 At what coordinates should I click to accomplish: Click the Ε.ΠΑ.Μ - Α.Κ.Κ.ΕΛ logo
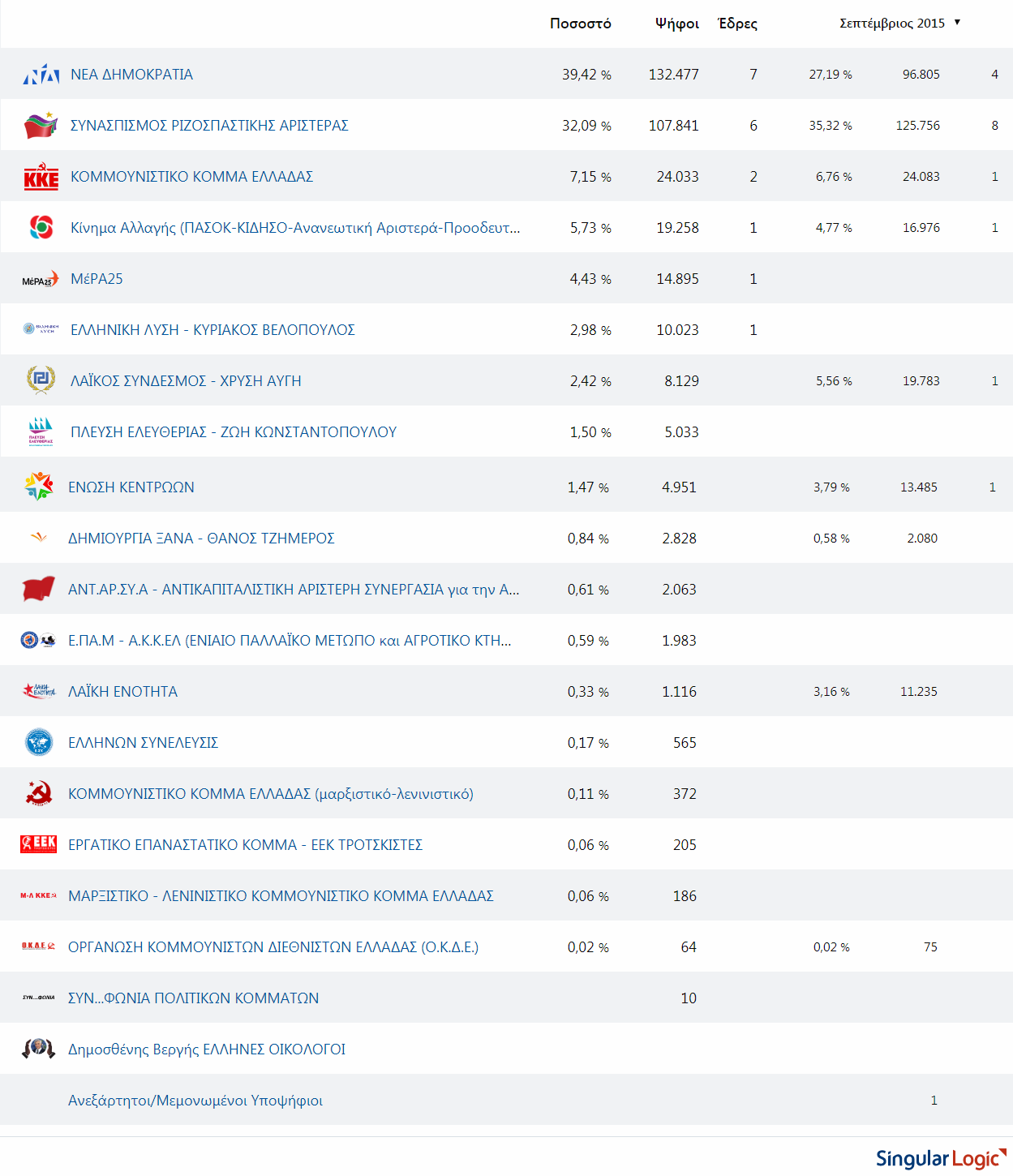click(38, 640)
